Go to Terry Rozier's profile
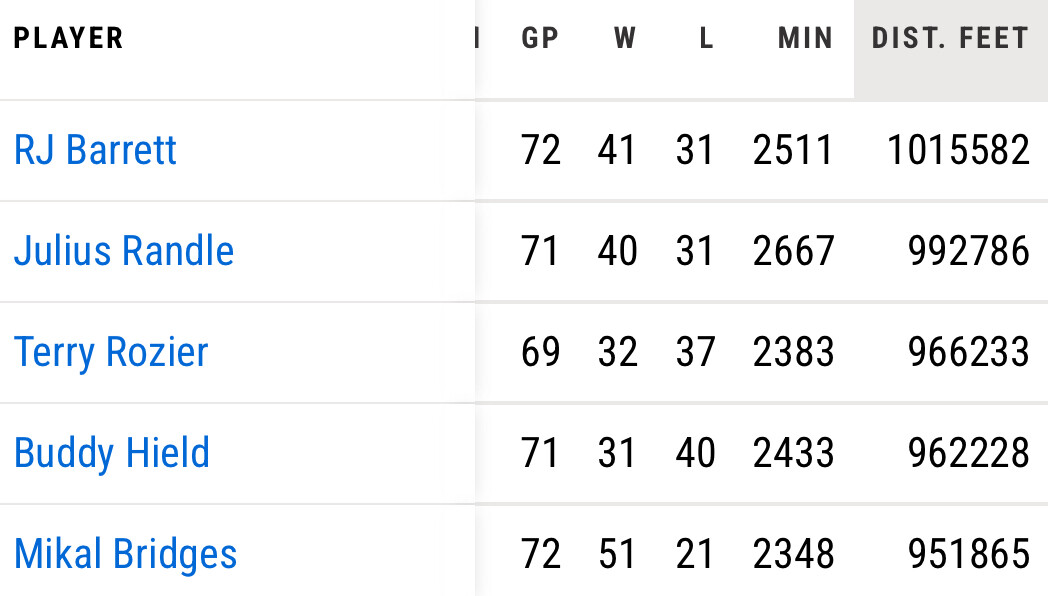1048x596 pixels. tap(111, 352)
